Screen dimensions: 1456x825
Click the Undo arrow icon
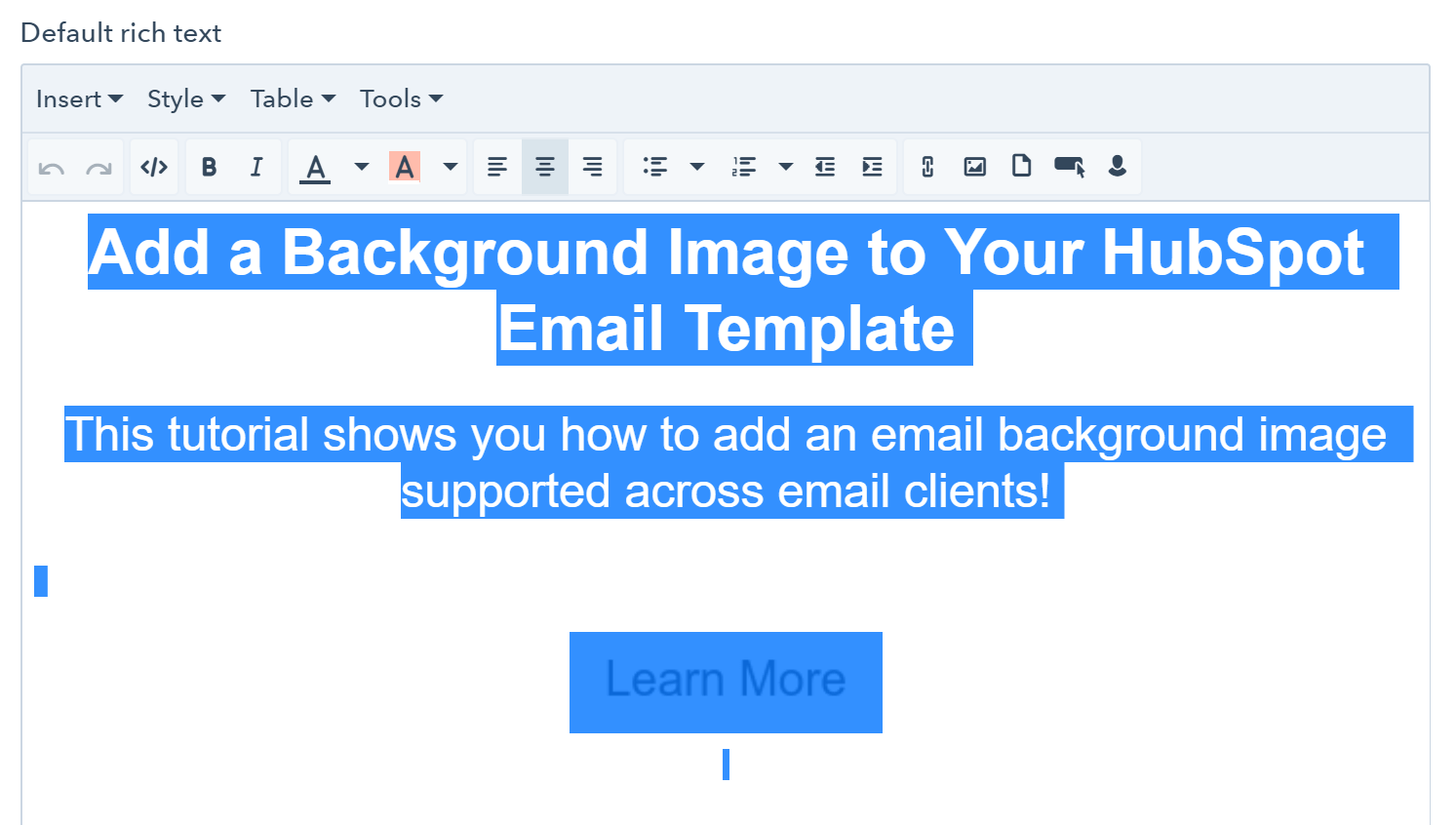pos(52,168)
